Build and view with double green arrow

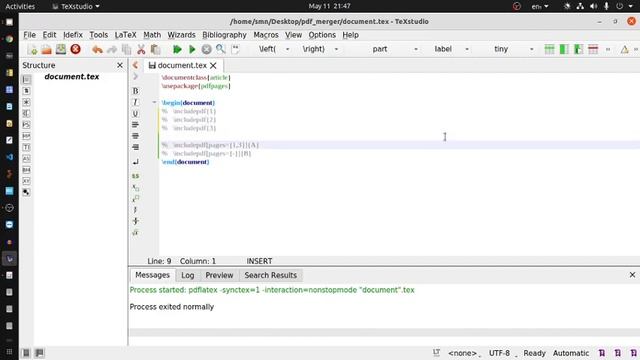pyautogui.click(x=177, y=49)
